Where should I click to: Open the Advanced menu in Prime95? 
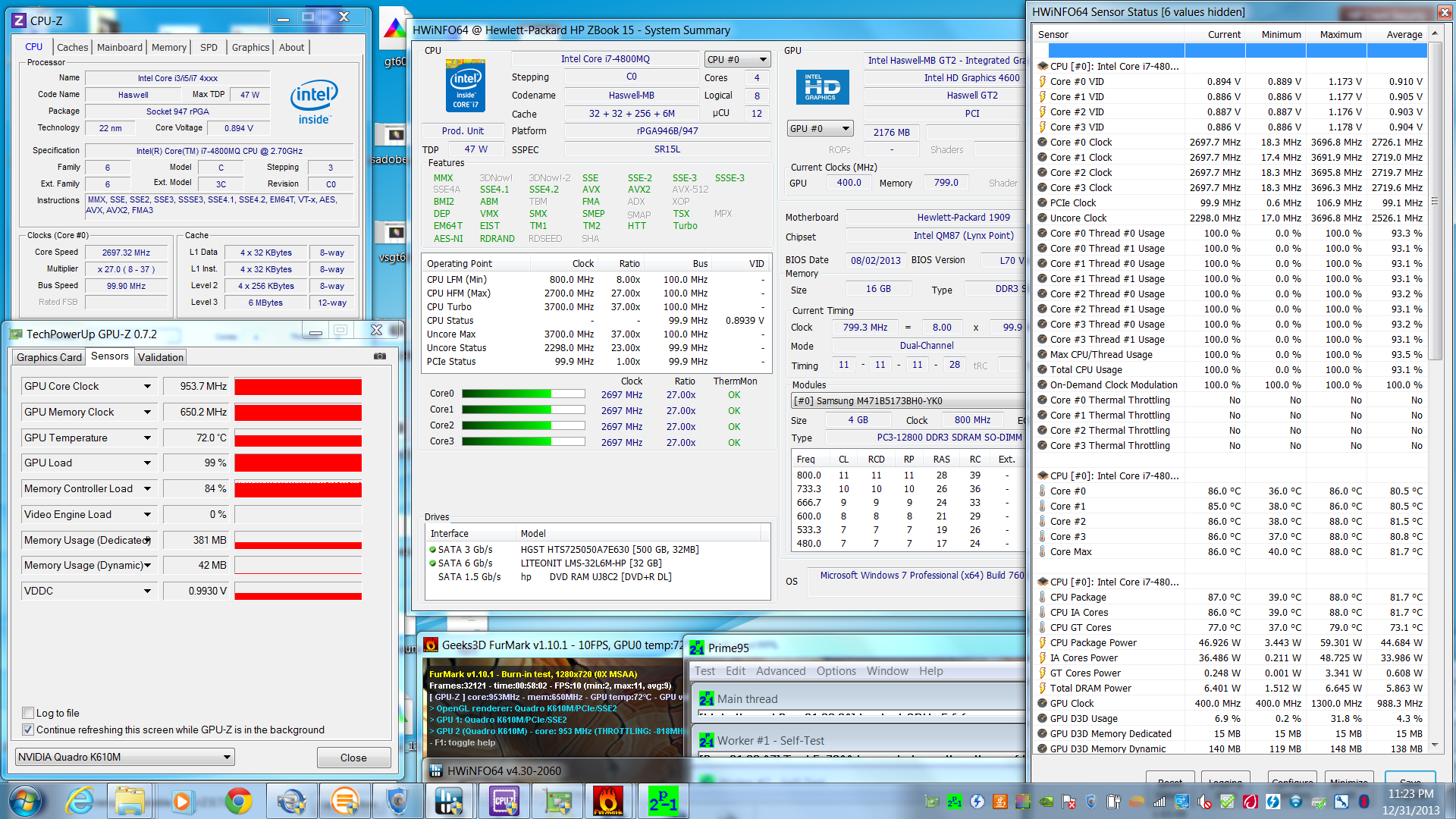[x=780, y=671]
